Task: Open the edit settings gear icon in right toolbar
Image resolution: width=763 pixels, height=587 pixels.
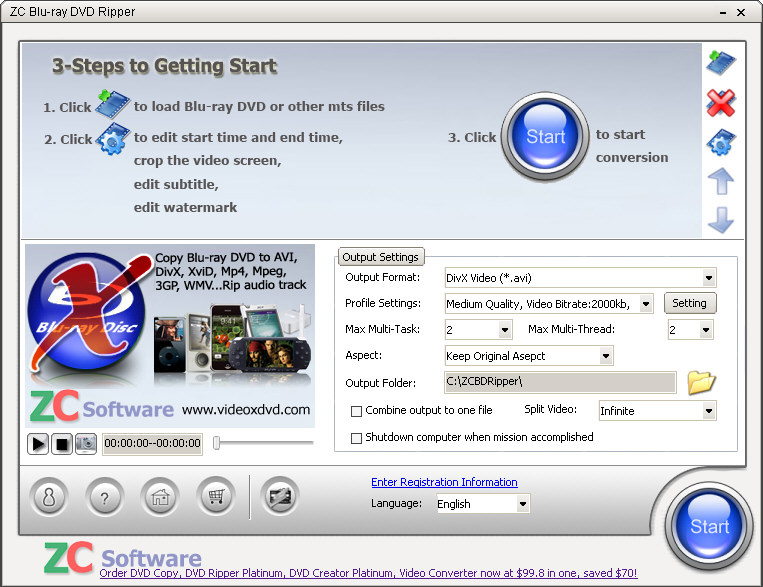Action: (x=721, y=142)
